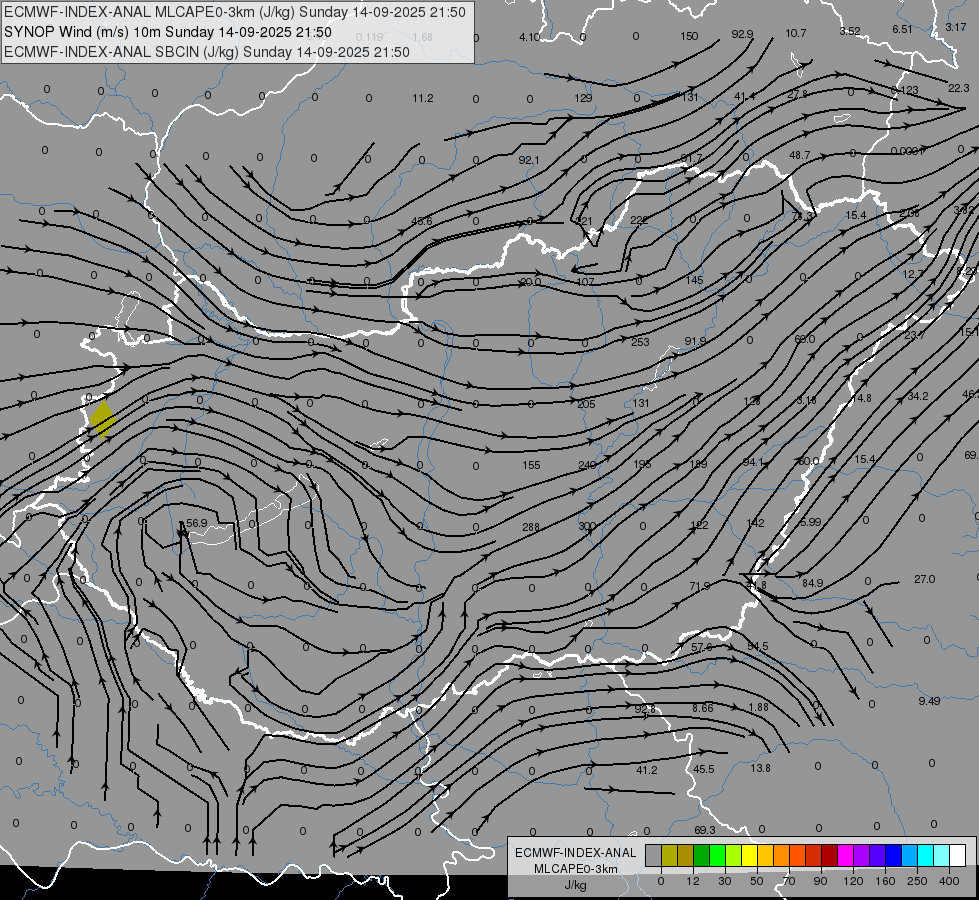Click the legend scale label 90
Viewport: 979px width, 900px height.
[820, 881]
